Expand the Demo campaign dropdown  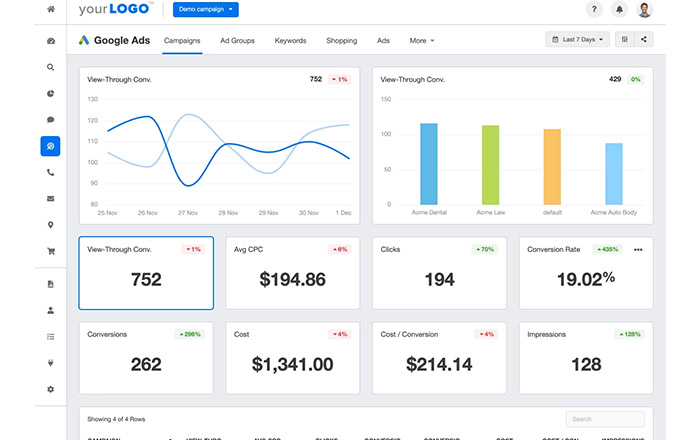coord(206,9)
